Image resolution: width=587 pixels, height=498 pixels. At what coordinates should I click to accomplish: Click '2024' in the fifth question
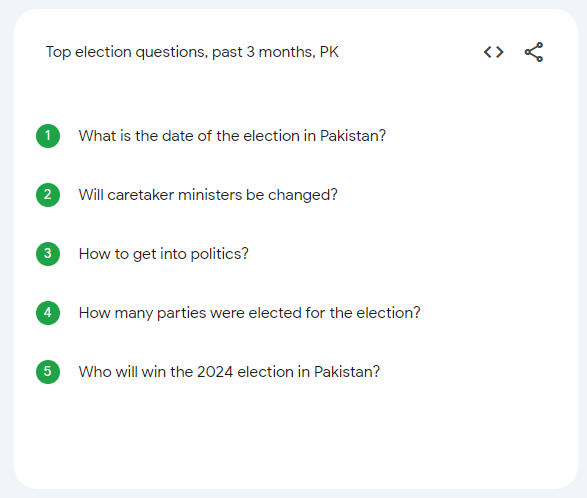click(x=215, y=372)
